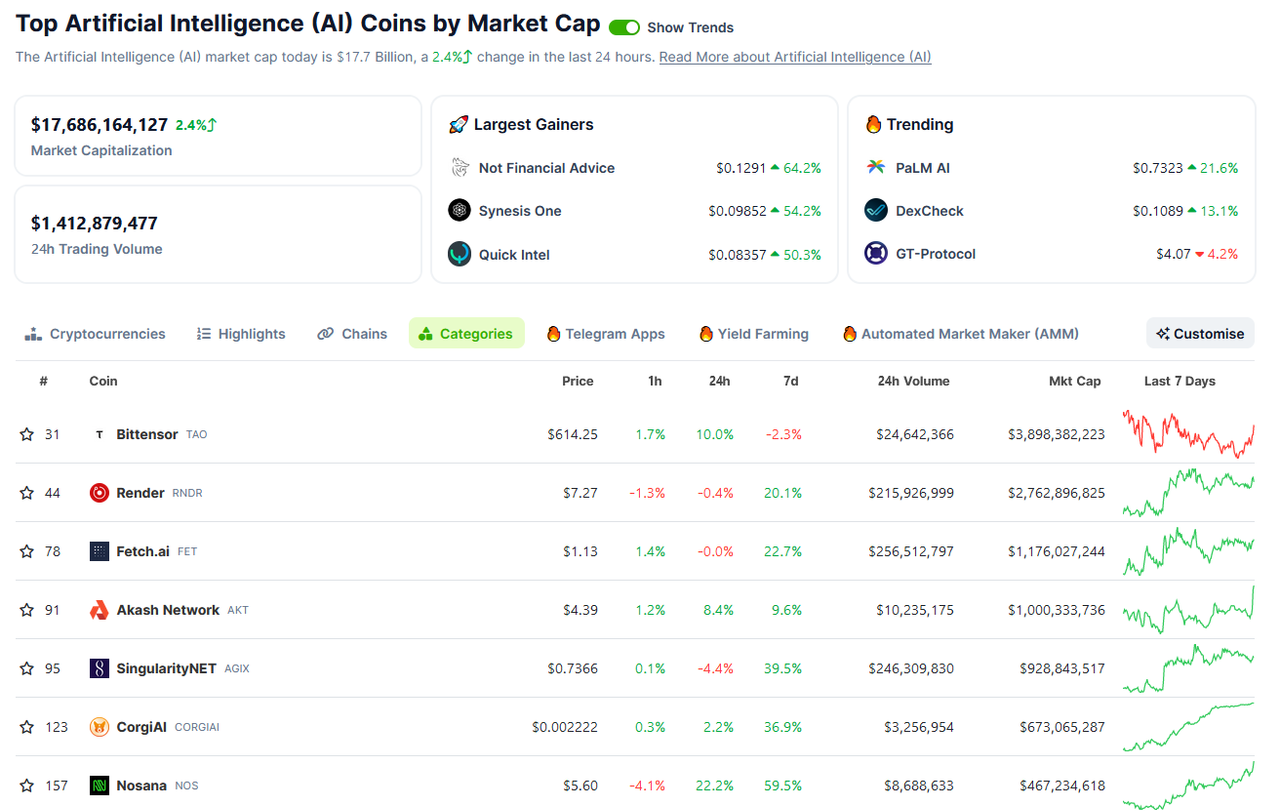Click the $17,686,164,127 market cap value
This screenshot has width=1280, height=811.
99,125
